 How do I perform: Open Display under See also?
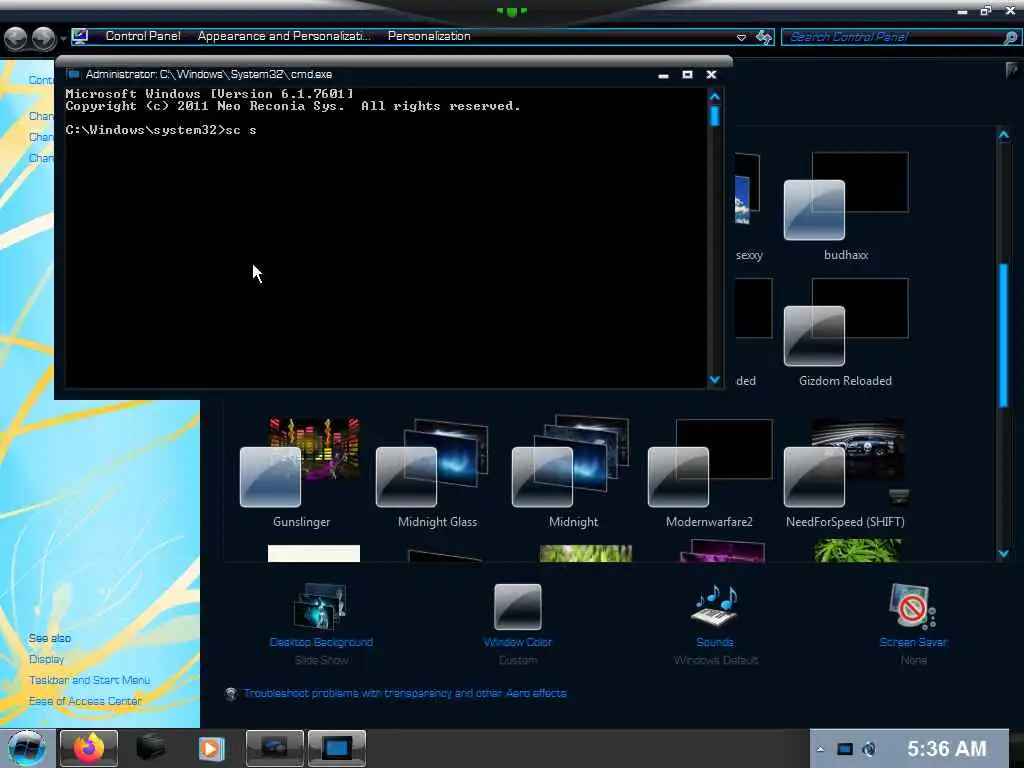tap(46, 659)
